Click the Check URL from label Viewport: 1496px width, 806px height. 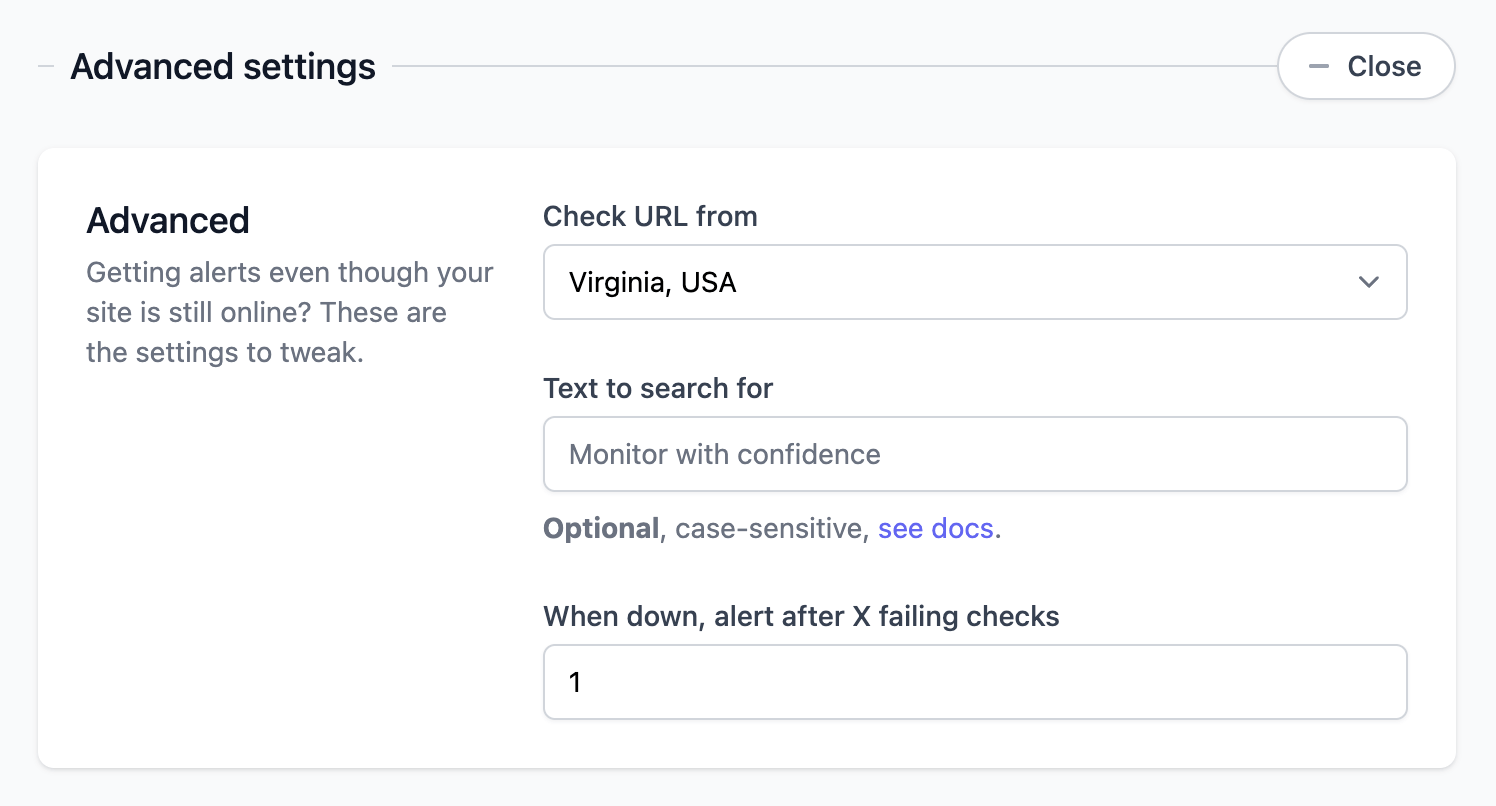pyautogui.click(x=650, y=216)
